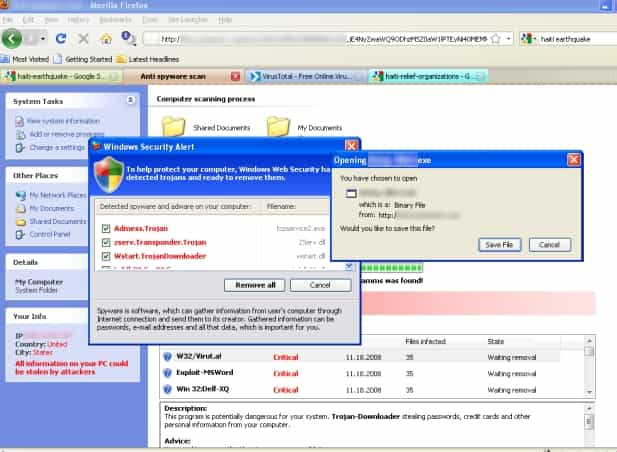
Task: Toggle the Wstart.TrojanDownloader checkbox
Action: tap(105, 256)
